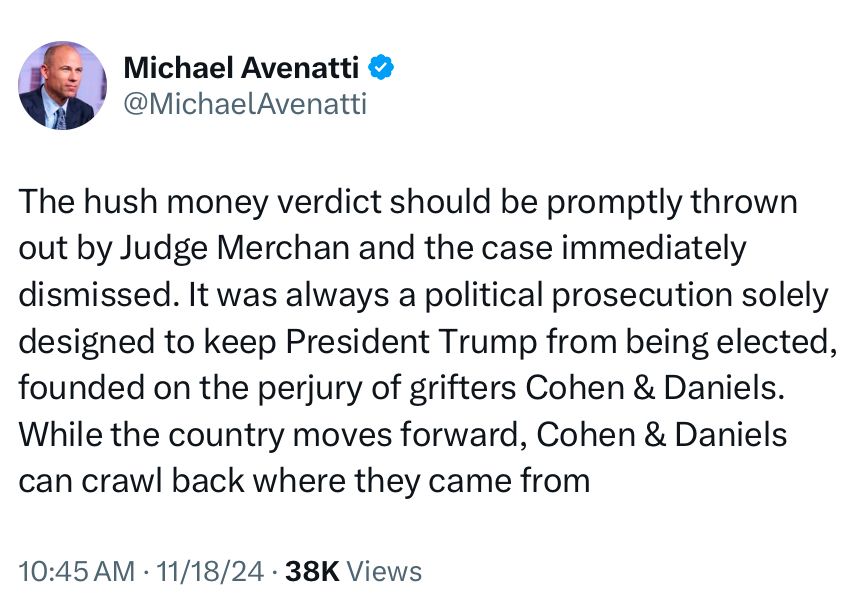Click 'President Trump' in the tweet text

411,342
